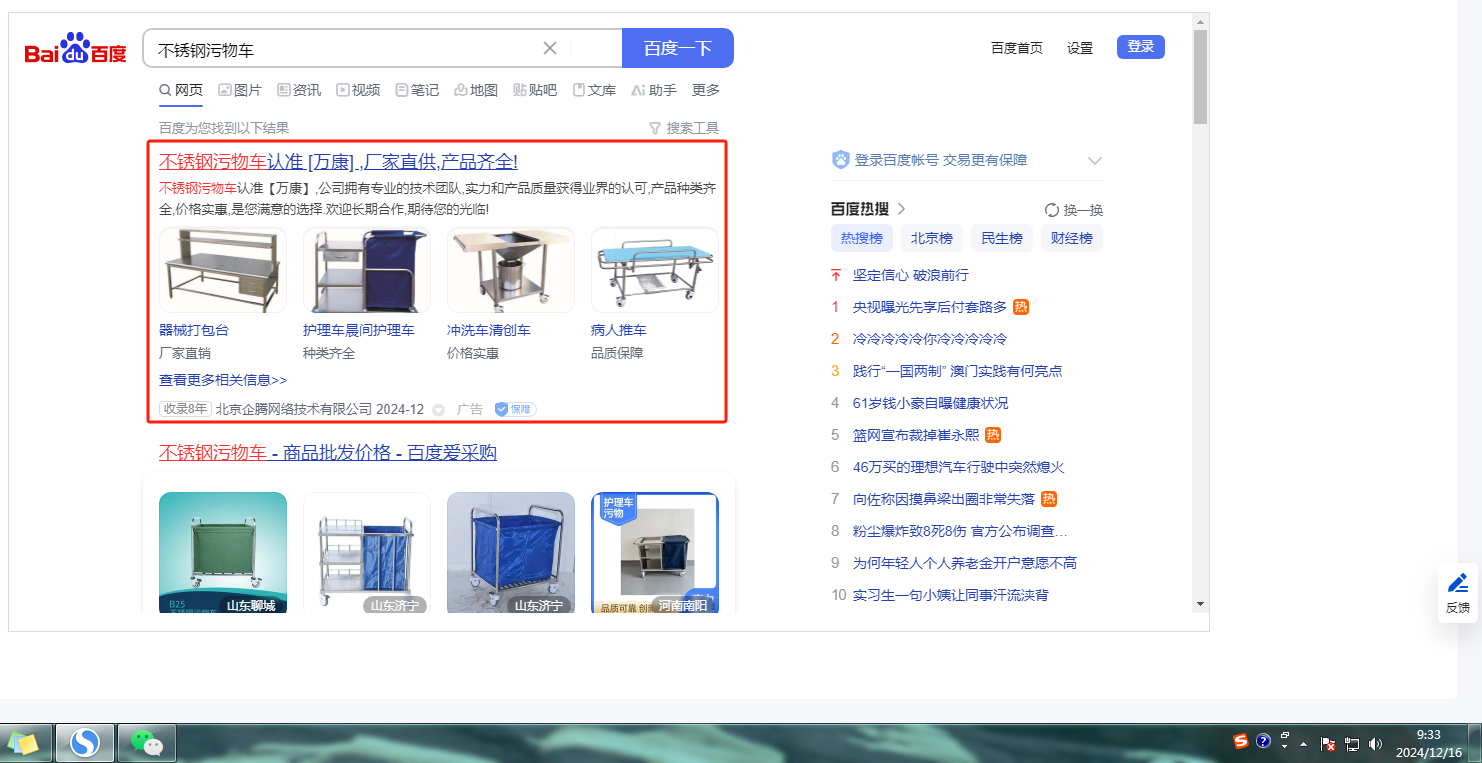Screen dimensions: 1482x763
Task: Open hot search 61岁钱小豪自曝健康状况
Action: pos(931,403)
